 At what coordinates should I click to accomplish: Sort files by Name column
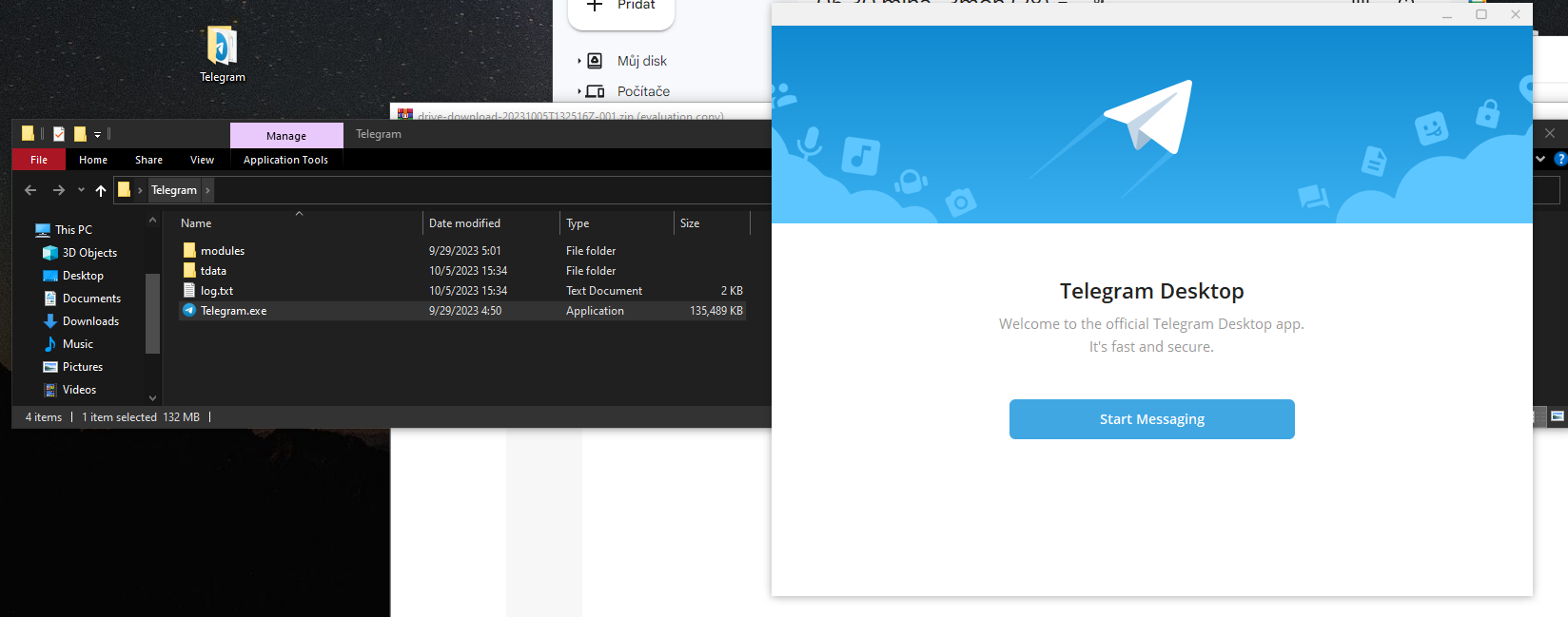click(196, 223)
